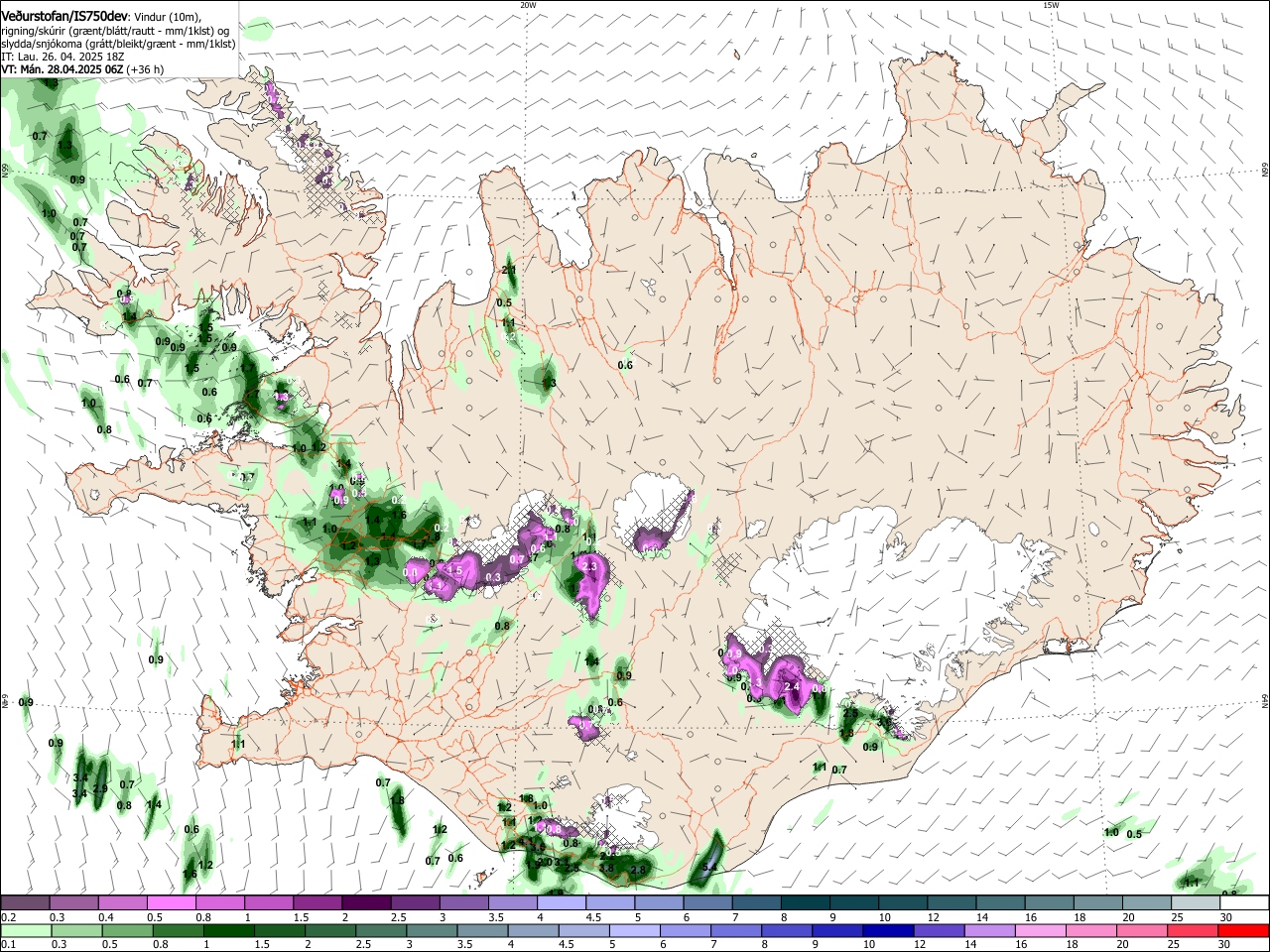1270x952 pixels.
Task: Pick the bright pink snow swatch between 0.5 and 0.8
Action: [x=173, y=903]
